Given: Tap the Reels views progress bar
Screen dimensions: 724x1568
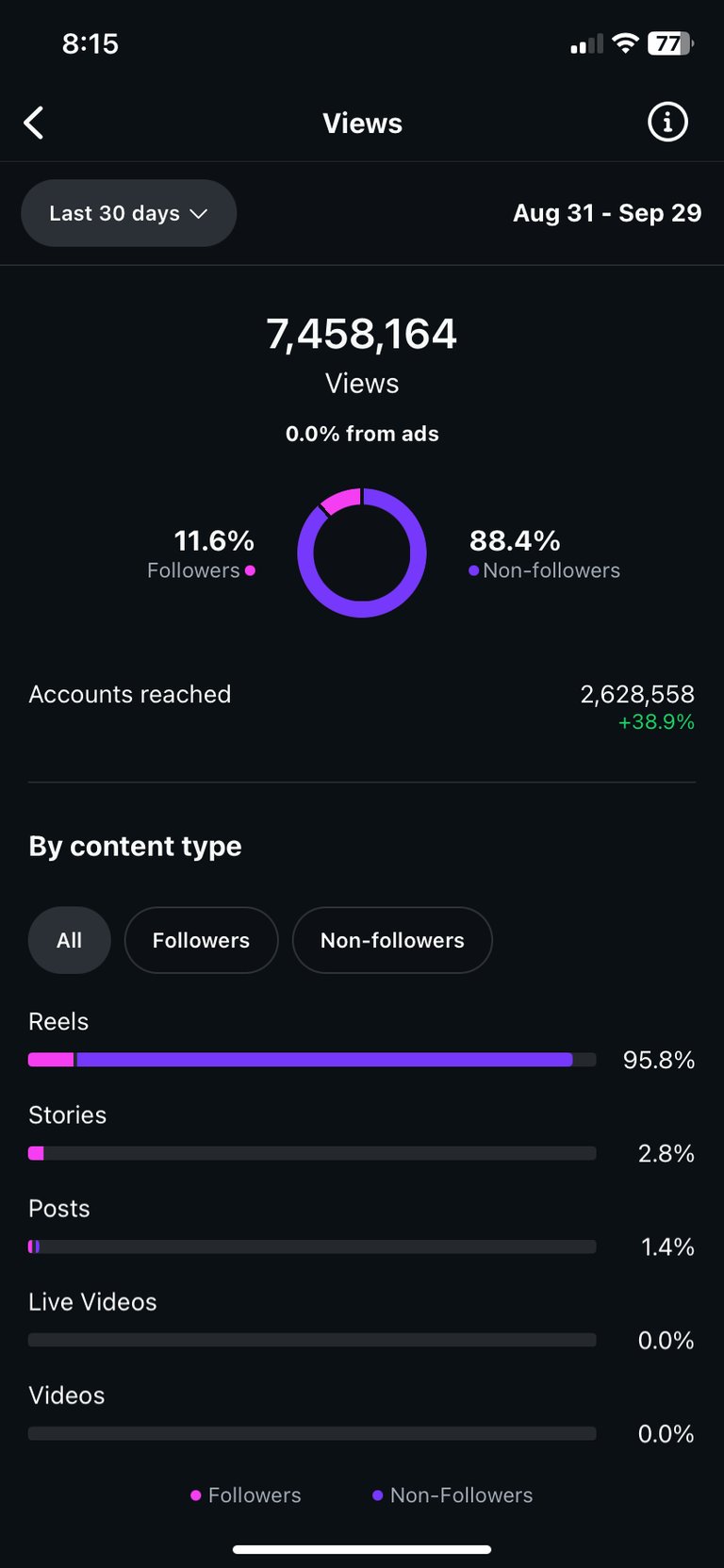Looking at the screenshot, I should click(312, 1060).
